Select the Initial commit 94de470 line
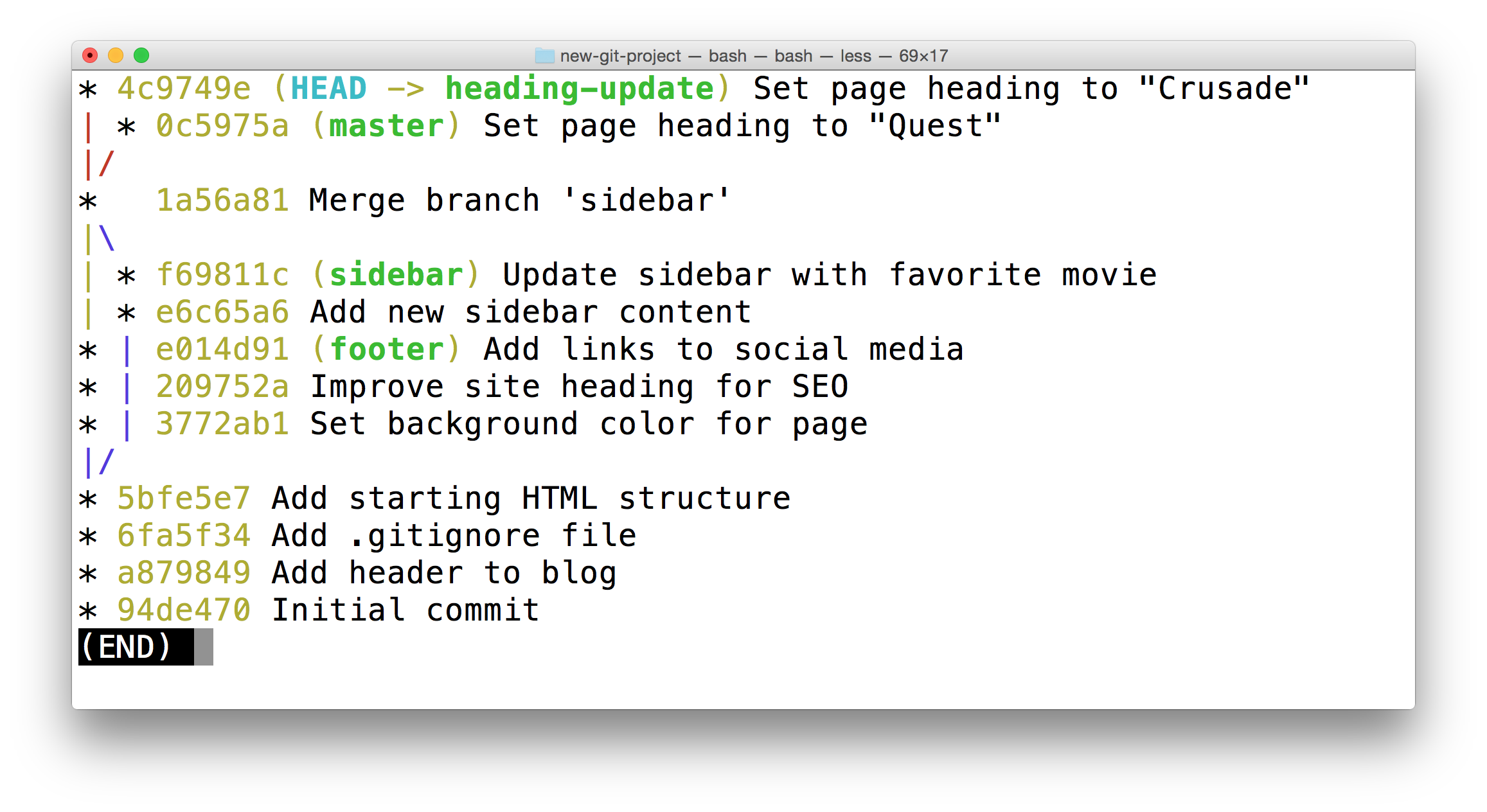This screenshot has width=1487, height=812. tap(184, 608)
